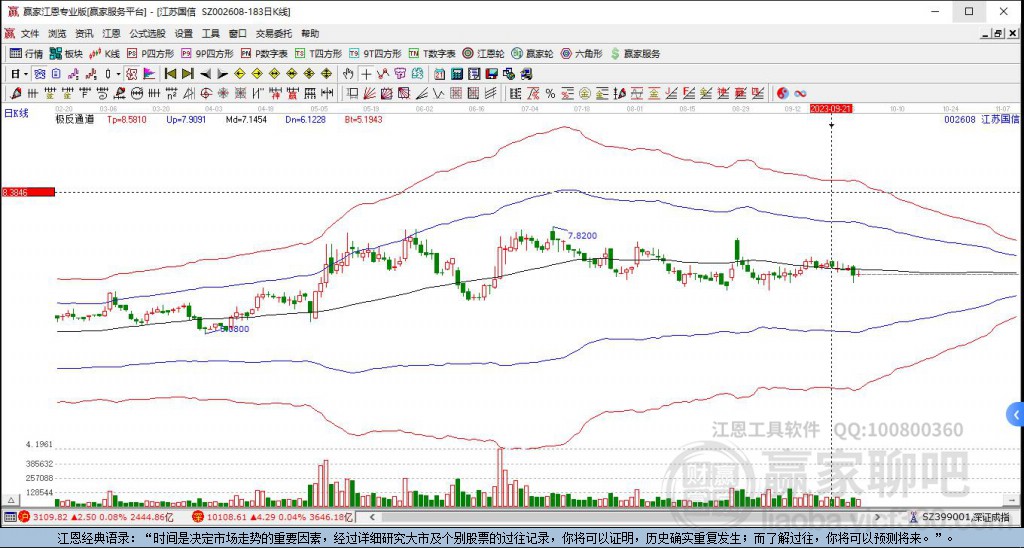Image resolution: width=1024 pixels, height=548 pixels.
Task: Click the Bt=5.1943 indicator value
Action: coord(364,120)
